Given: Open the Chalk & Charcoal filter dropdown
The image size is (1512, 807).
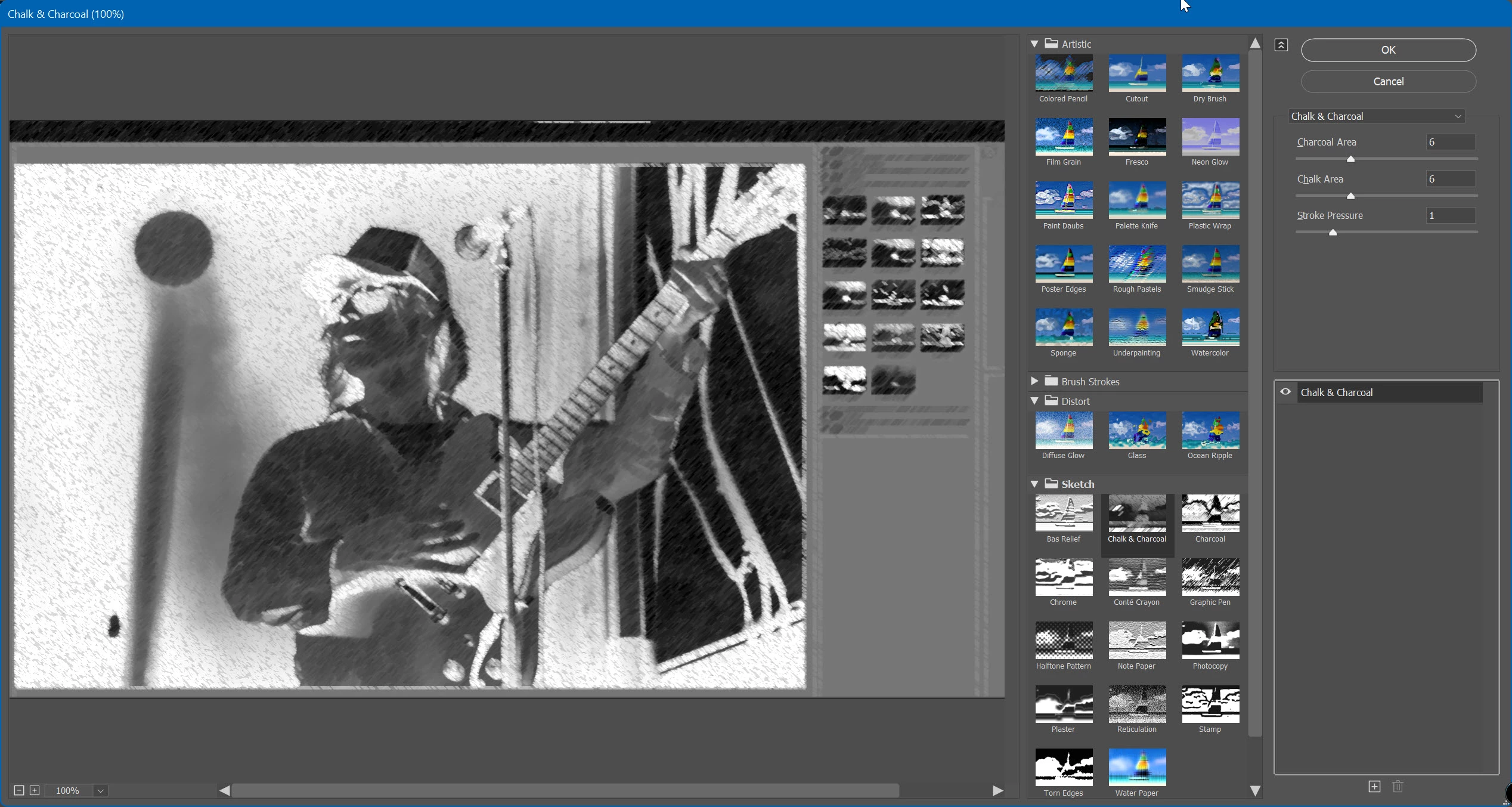Looking at the screenshot, I should (x=1376, y=116).
